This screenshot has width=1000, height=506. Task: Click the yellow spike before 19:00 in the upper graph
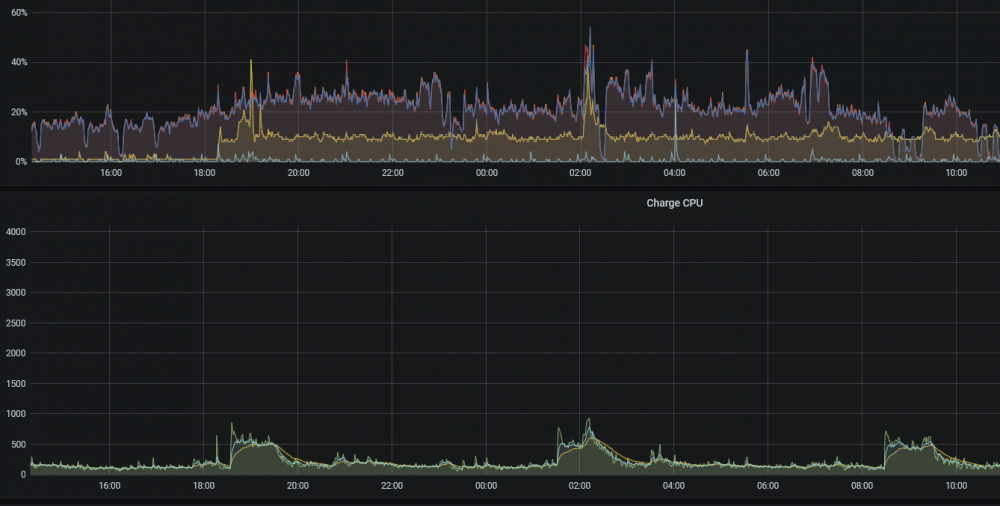point(251,64)
